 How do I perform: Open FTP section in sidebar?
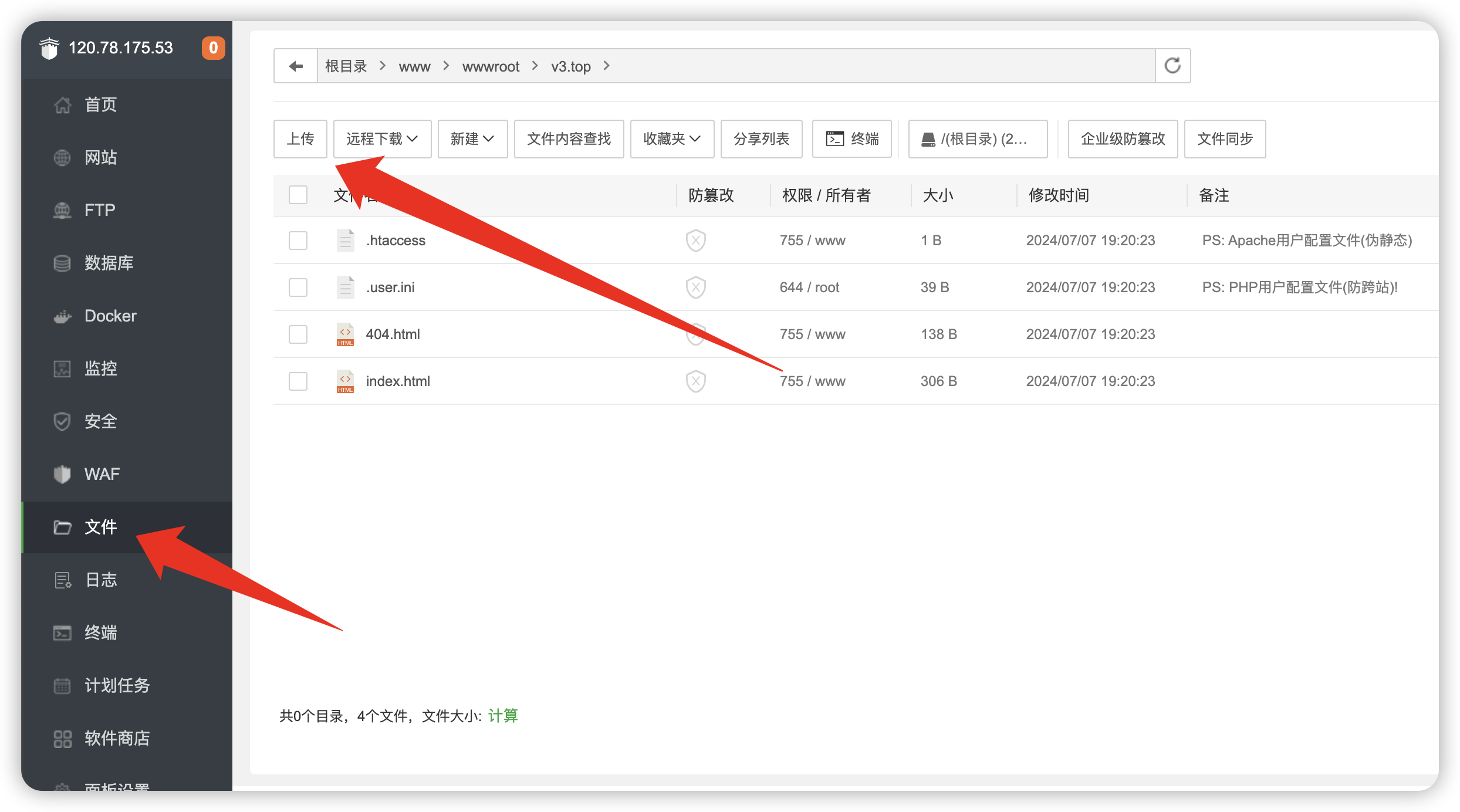[x=127, y=211]
